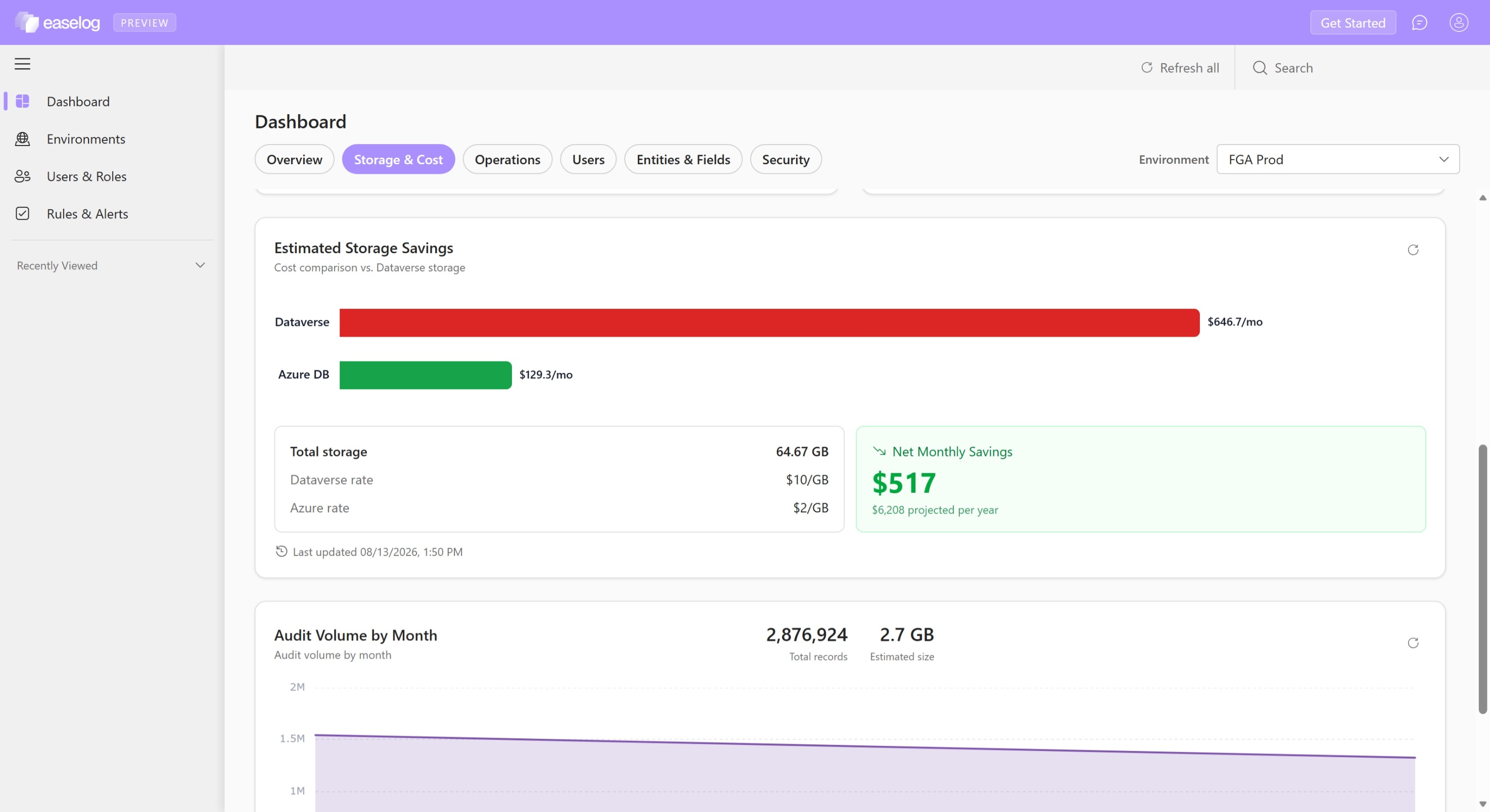The width and height of the screenshot is (1490, 812).
Task: Click the 2.7 GB estimated size figure
Action: [906, 635]
